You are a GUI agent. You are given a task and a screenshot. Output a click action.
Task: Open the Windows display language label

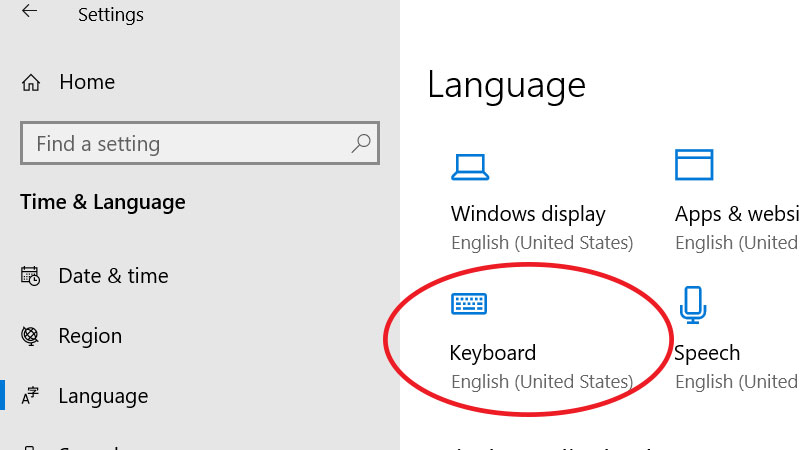click(x=528, y=214)
